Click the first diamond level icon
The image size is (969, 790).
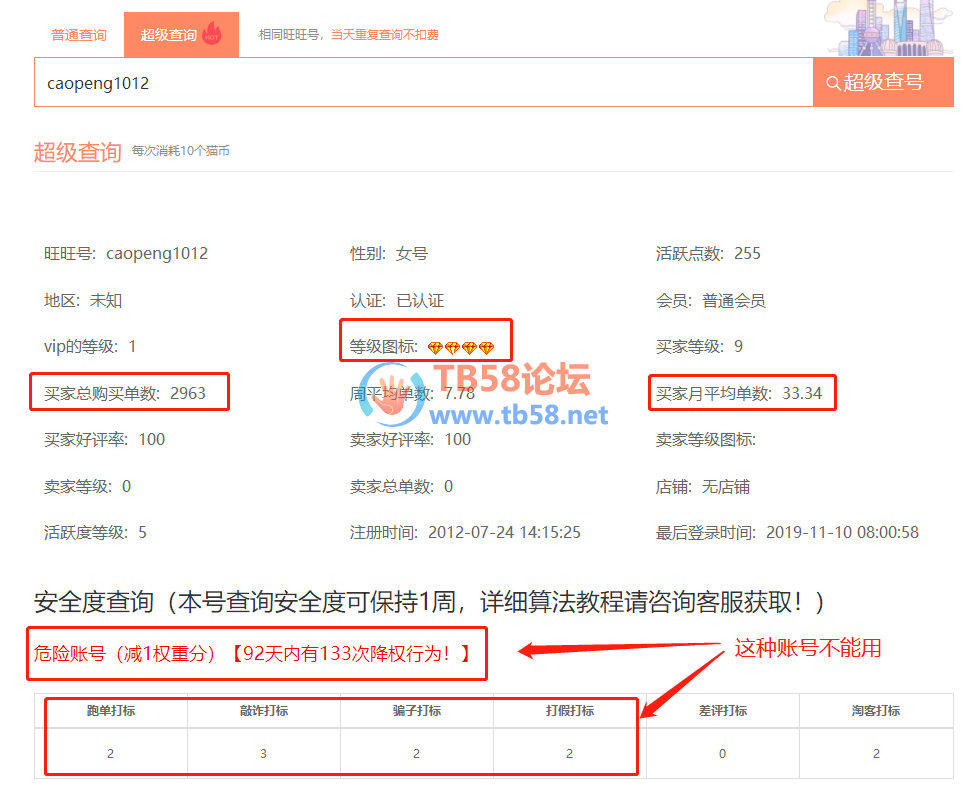(x=435, y=348)
